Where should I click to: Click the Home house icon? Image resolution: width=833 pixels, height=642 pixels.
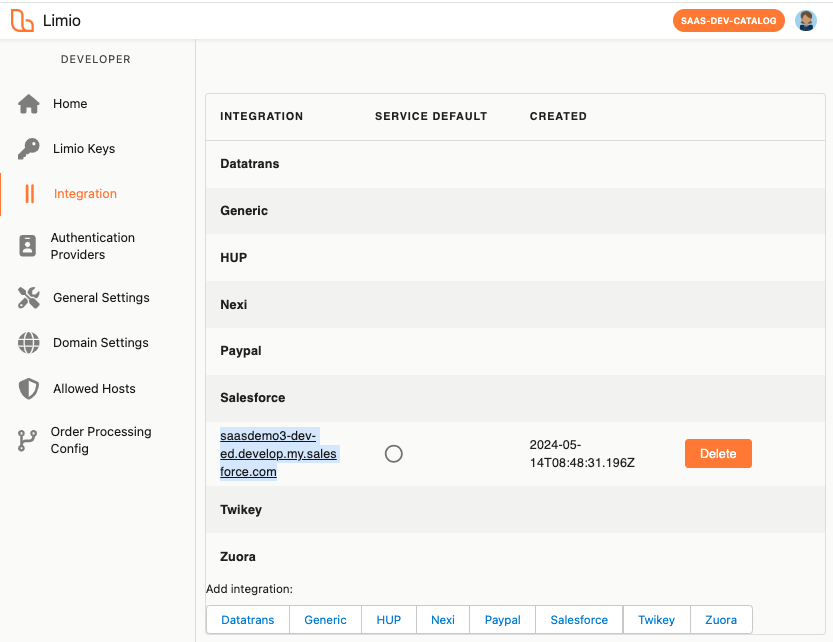(x=29, y=104)
